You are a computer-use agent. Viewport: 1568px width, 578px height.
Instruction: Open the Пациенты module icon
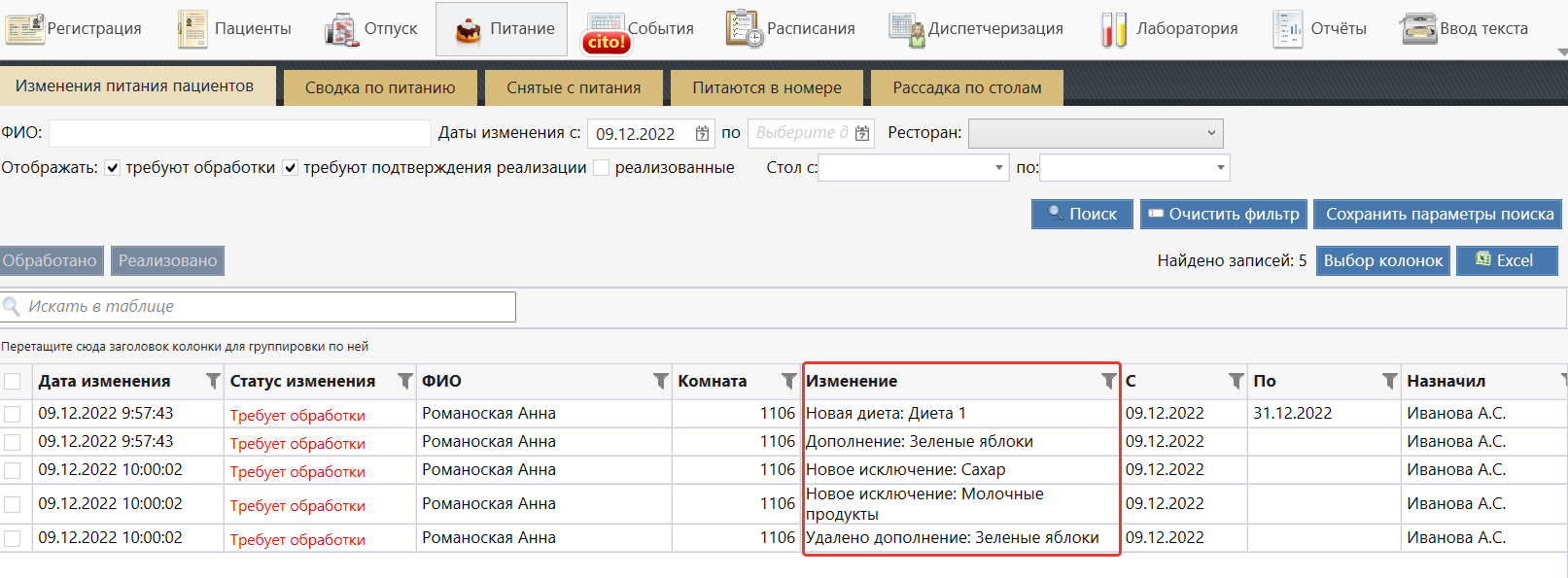tap(192, 29)
